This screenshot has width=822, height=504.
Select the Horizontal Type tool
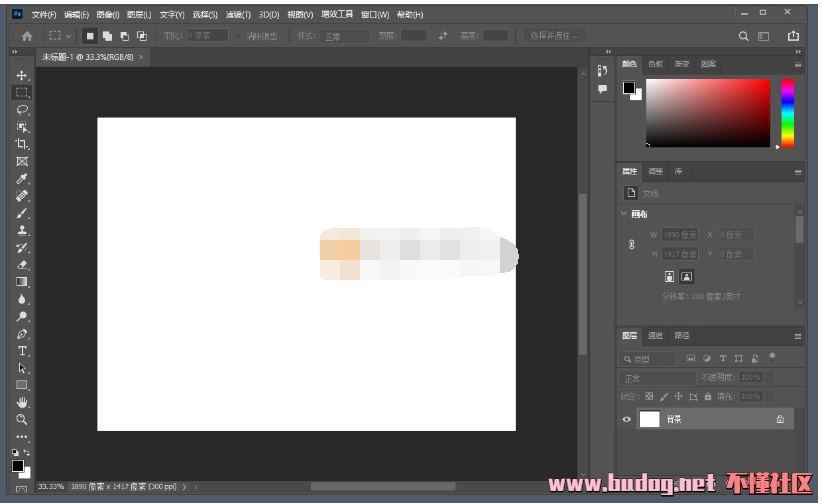point(21,350)
